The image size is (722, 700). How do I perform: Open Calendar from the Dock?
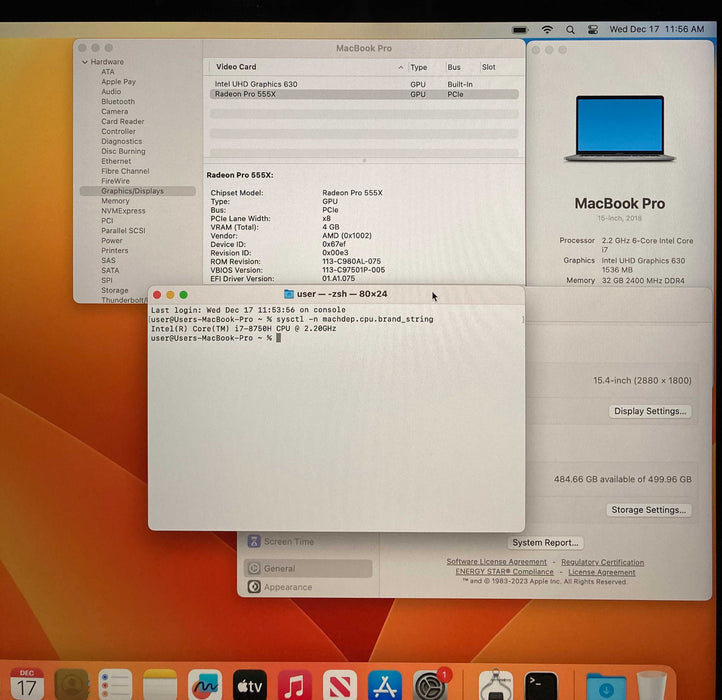[27, 685]
